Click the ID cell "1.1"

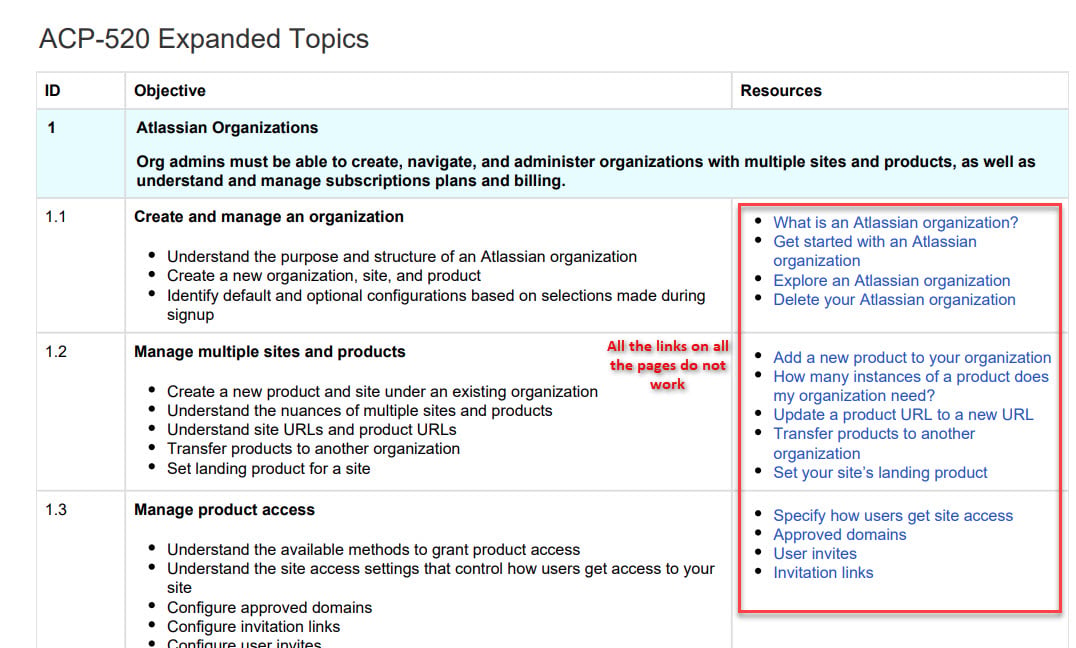pyautogui.click(x=56, y=217)
